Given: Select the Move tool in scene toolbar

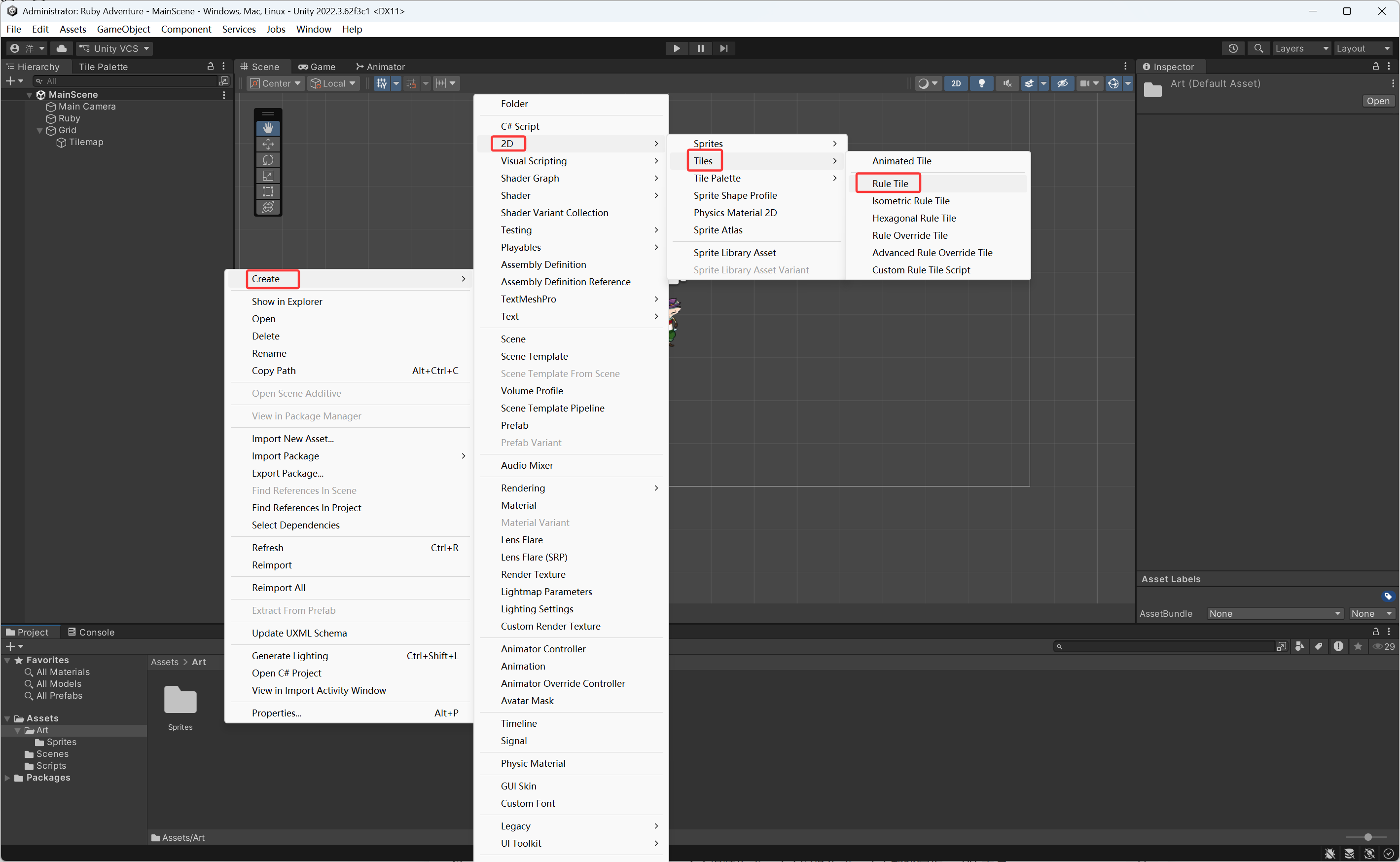Looking at the screenshot, I should [x=268, y=144].
